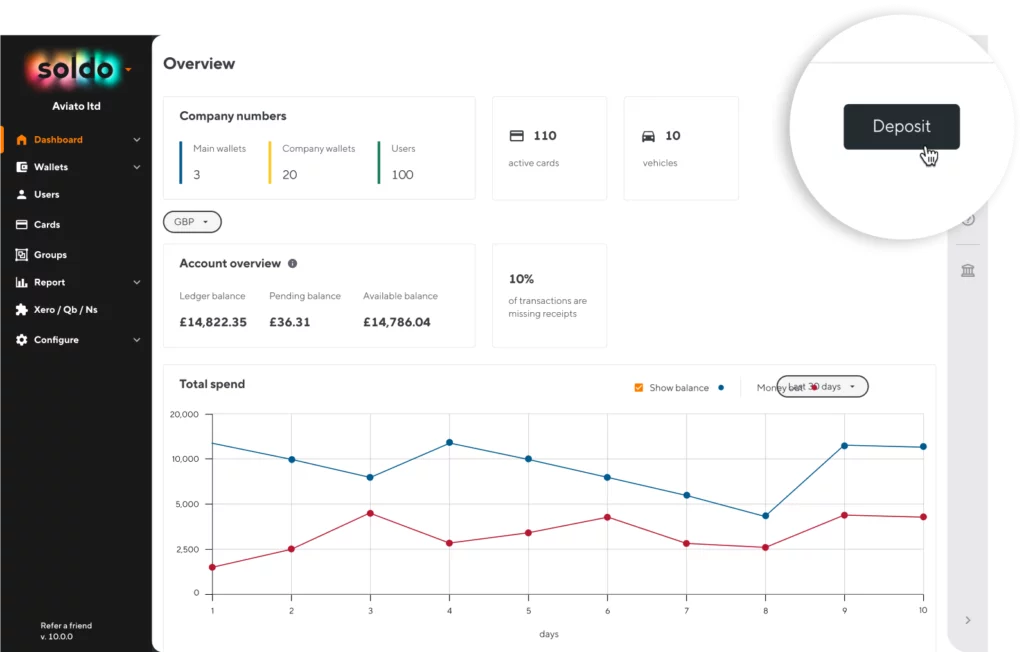Click the Total spend chart title
The width and height of the screenshot is (1024, 652).
point(212,384)
